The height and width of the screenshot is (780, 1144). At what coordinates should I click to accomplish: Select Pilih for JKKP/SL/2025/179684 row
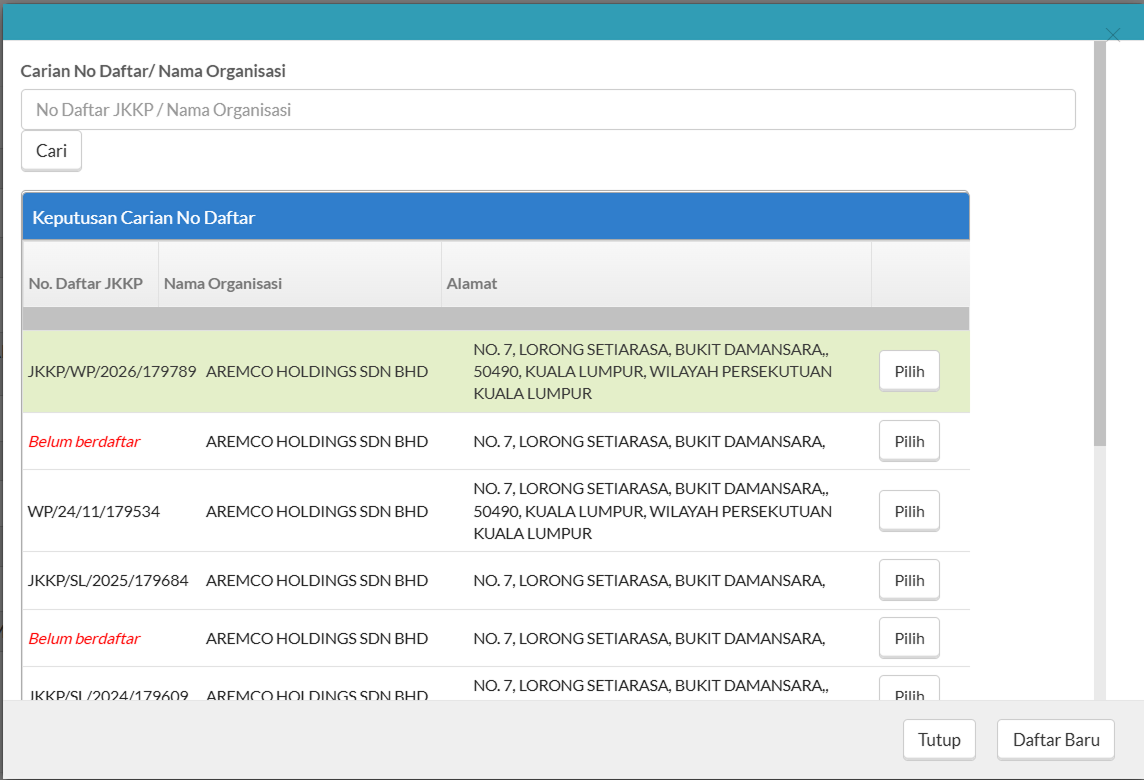coord(909,581)
